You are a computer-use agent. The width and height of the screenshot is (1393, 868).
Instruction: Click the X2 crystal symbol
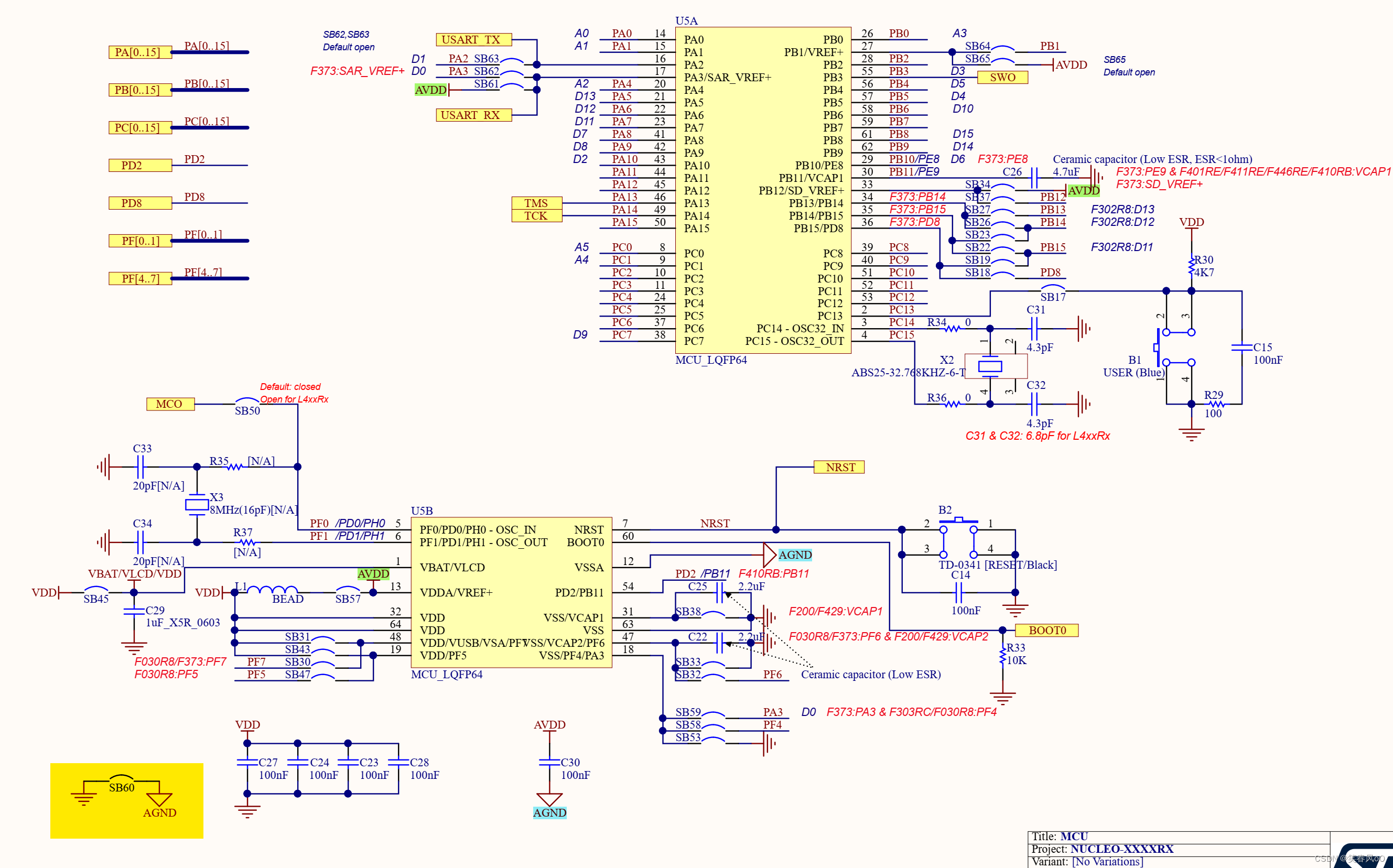coord(990,366)
